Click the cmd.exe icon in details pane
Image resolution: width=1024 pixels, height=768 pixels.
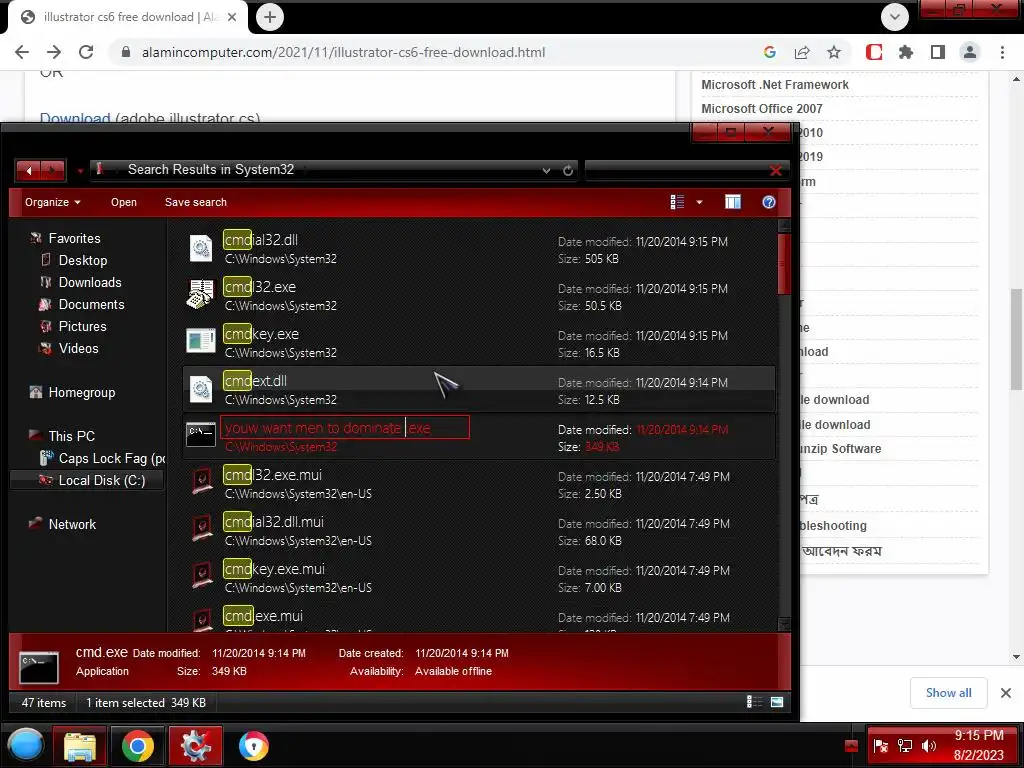point(39,667)
